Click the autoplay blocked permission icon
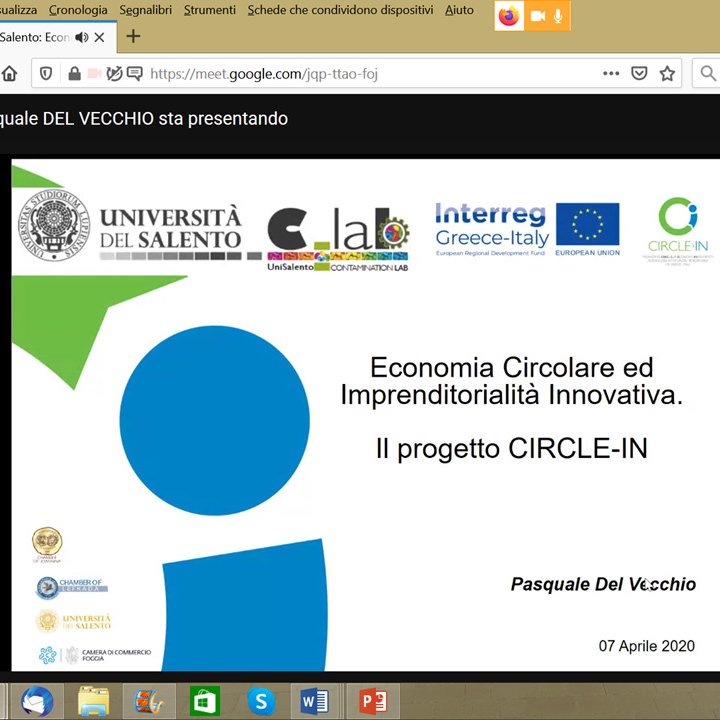Viewport: 720px width, 720px height. click(x=114, y=73)
